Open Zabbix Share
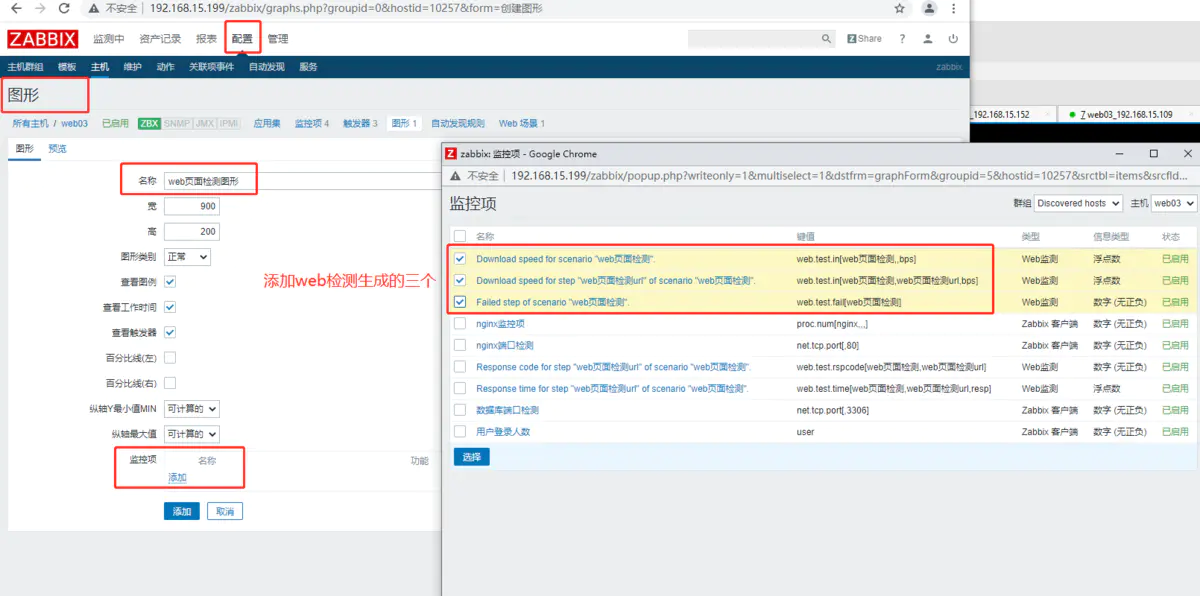Screen dimensions: 1200x596 [864, 39]
